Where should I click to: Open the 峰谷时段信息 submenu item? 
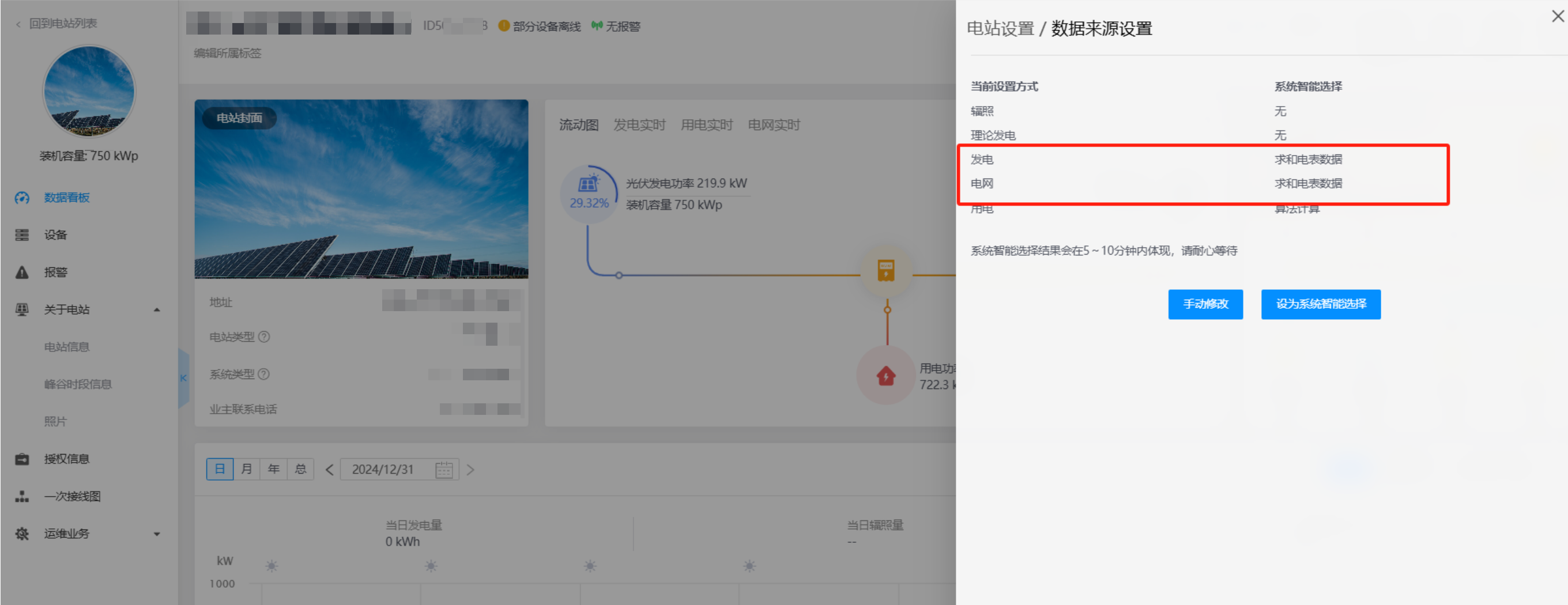78,384
